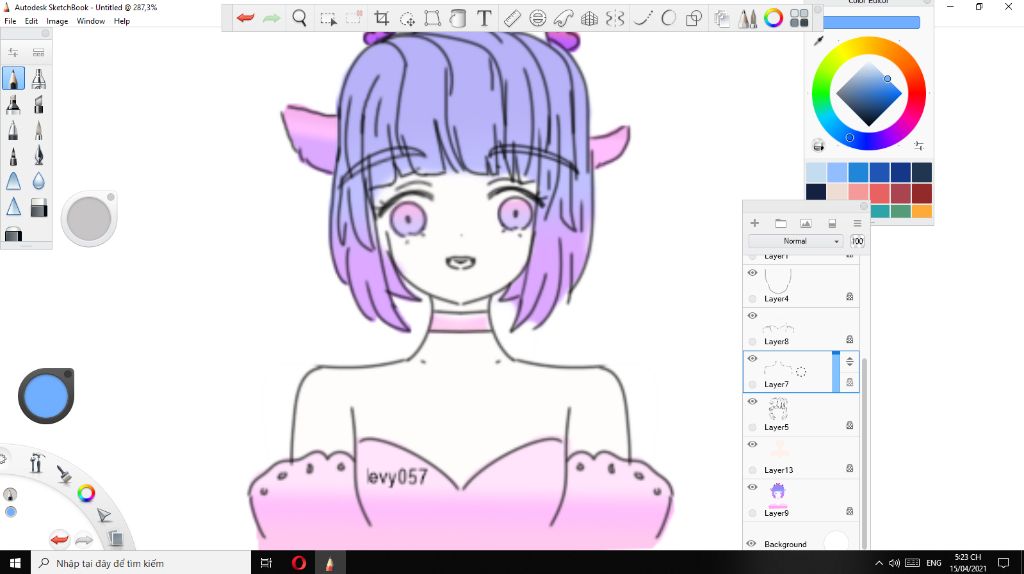Screen dimensions: 1024x574
Task: Enable Predictive Stroke circle tool
Action: pos(668,18)
